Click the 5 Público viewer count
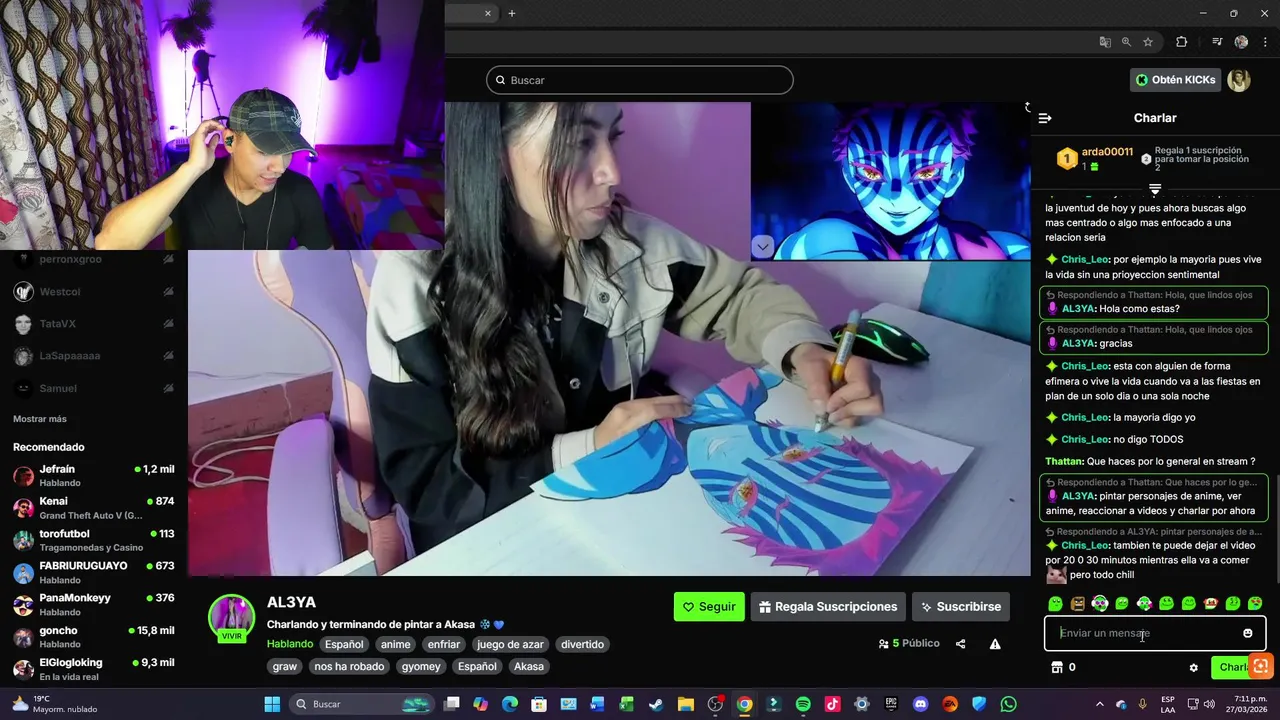The width and height of the screenshot is (1280, 720). click(x=909, y=644)
